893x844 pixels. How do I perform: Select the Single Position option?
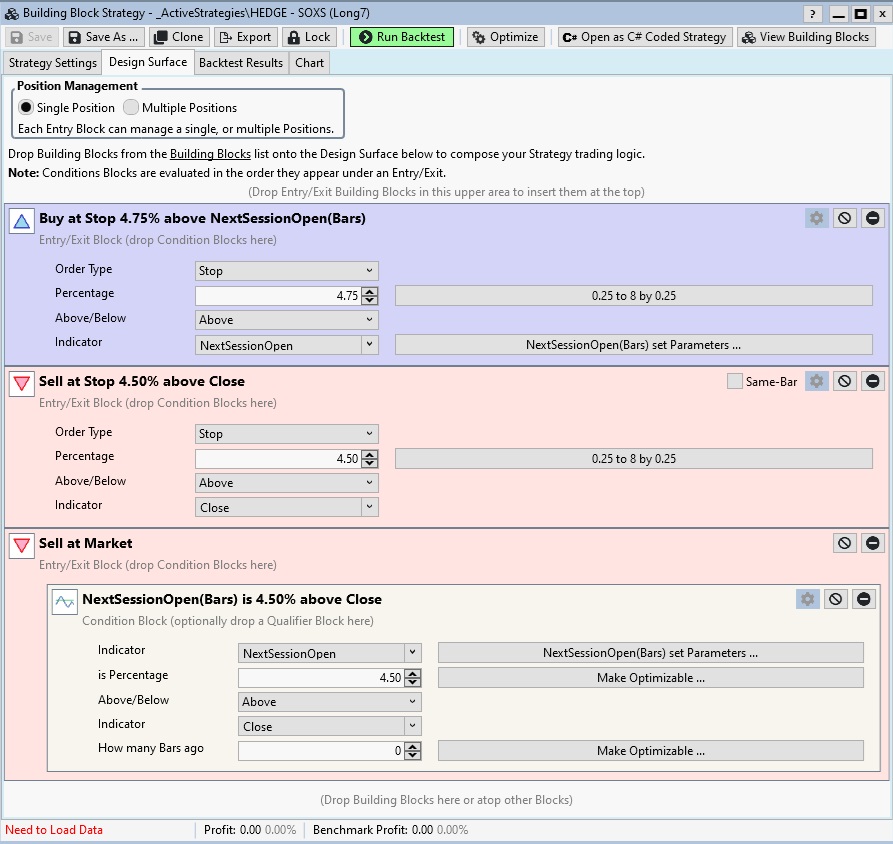[x=26, y=108]
